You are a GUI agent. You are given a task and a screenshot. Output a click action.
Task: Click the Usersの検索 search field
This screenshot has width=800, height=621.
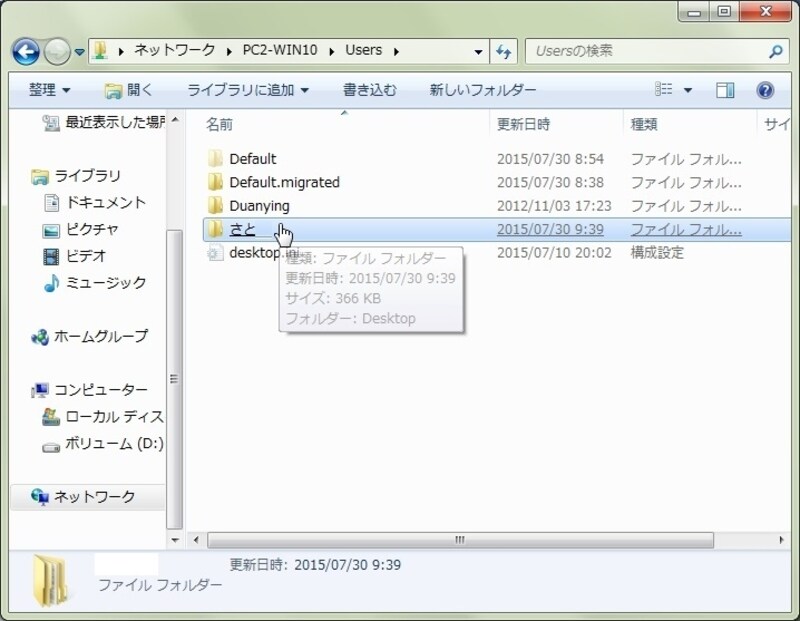[x=645, y=51]
